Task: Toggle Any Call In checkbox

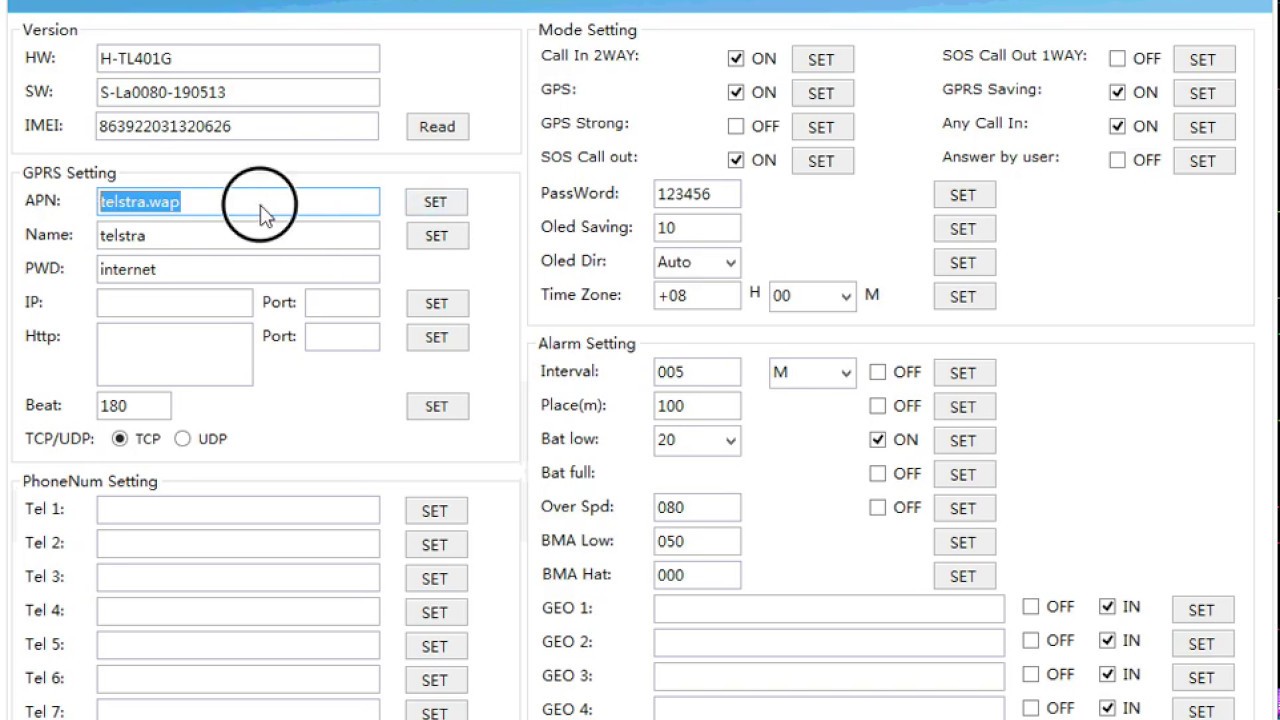Action: click(x=1117, y=127)
